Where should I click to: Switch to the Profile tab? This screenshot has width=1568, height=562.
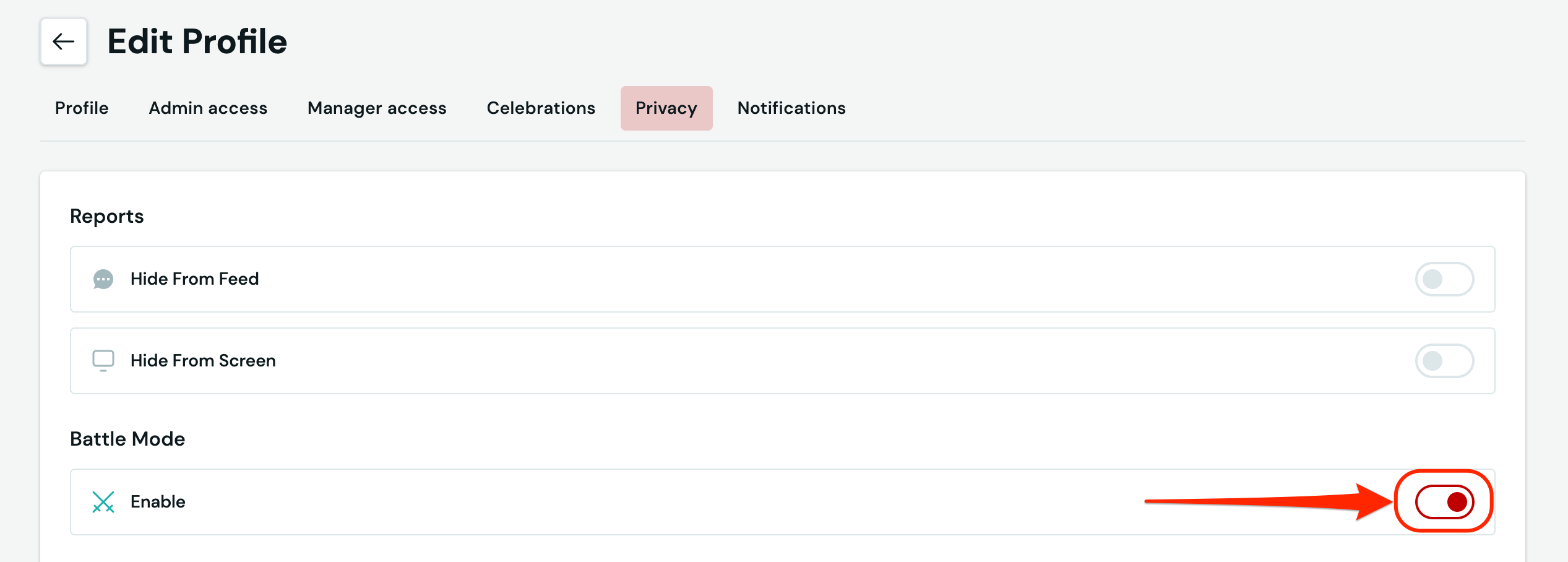pos(82,108)
